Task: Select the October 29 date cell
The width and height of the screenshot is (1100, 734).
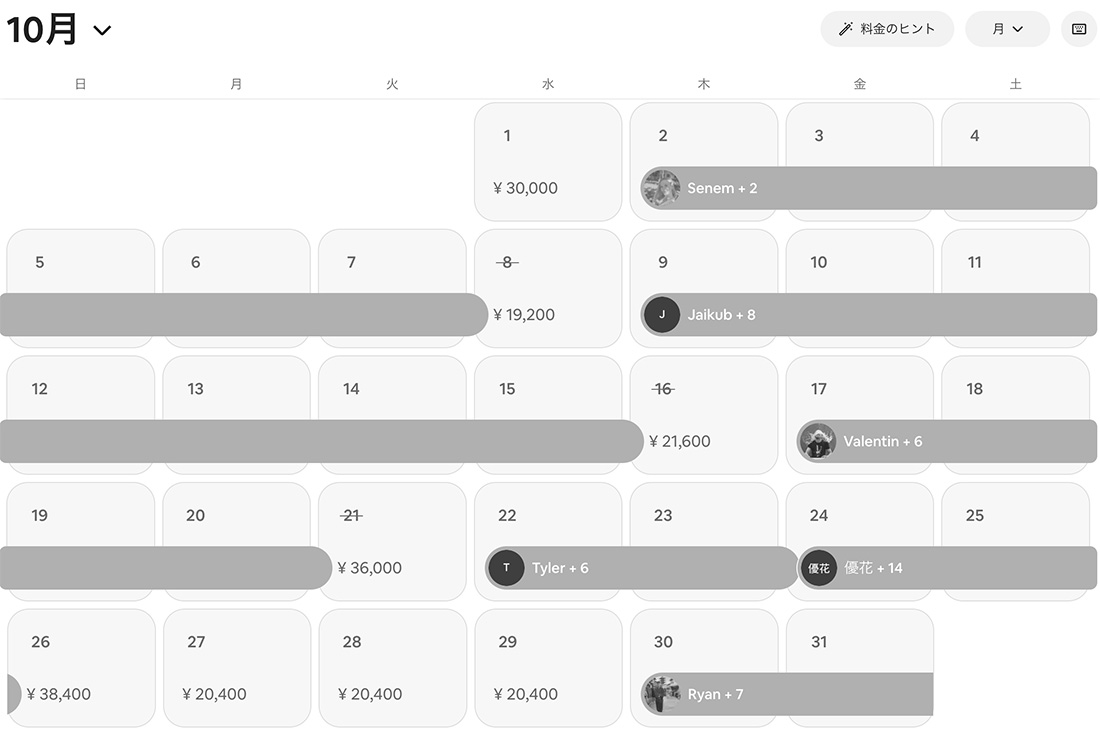Action: click(548, 667)
